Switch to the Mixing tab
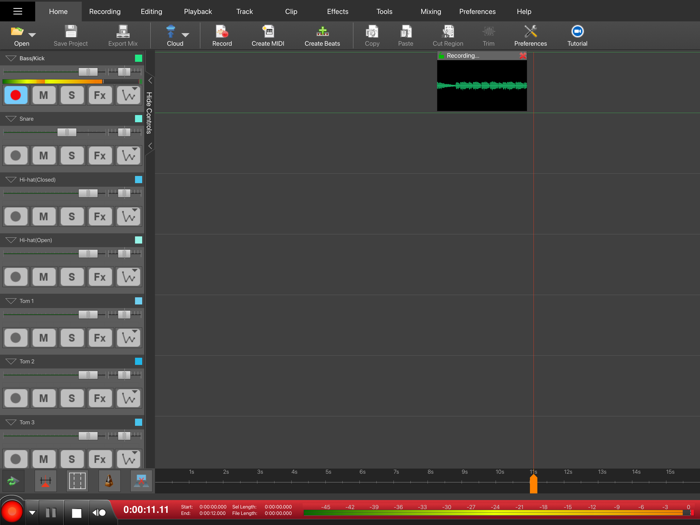 431,12
